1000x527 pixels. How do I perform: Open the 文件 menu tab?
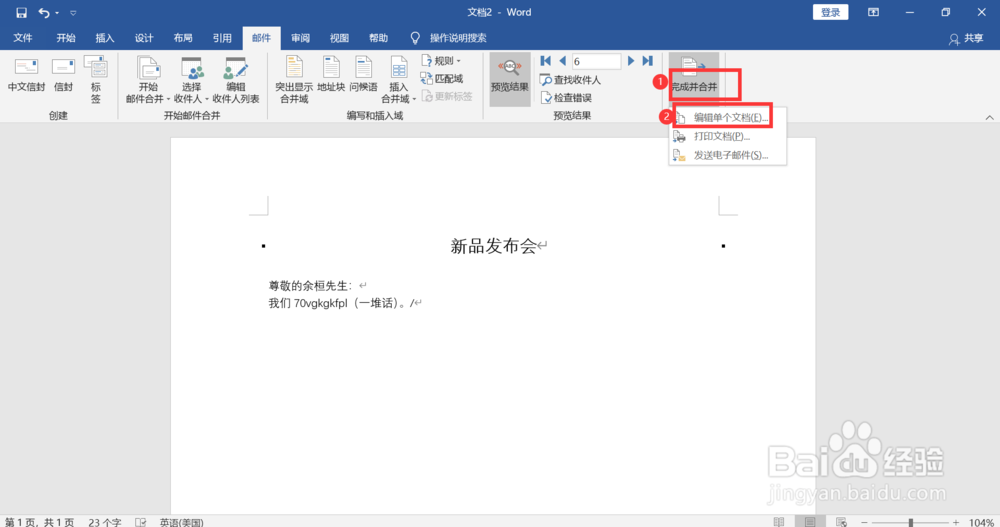tap(23, 38)
